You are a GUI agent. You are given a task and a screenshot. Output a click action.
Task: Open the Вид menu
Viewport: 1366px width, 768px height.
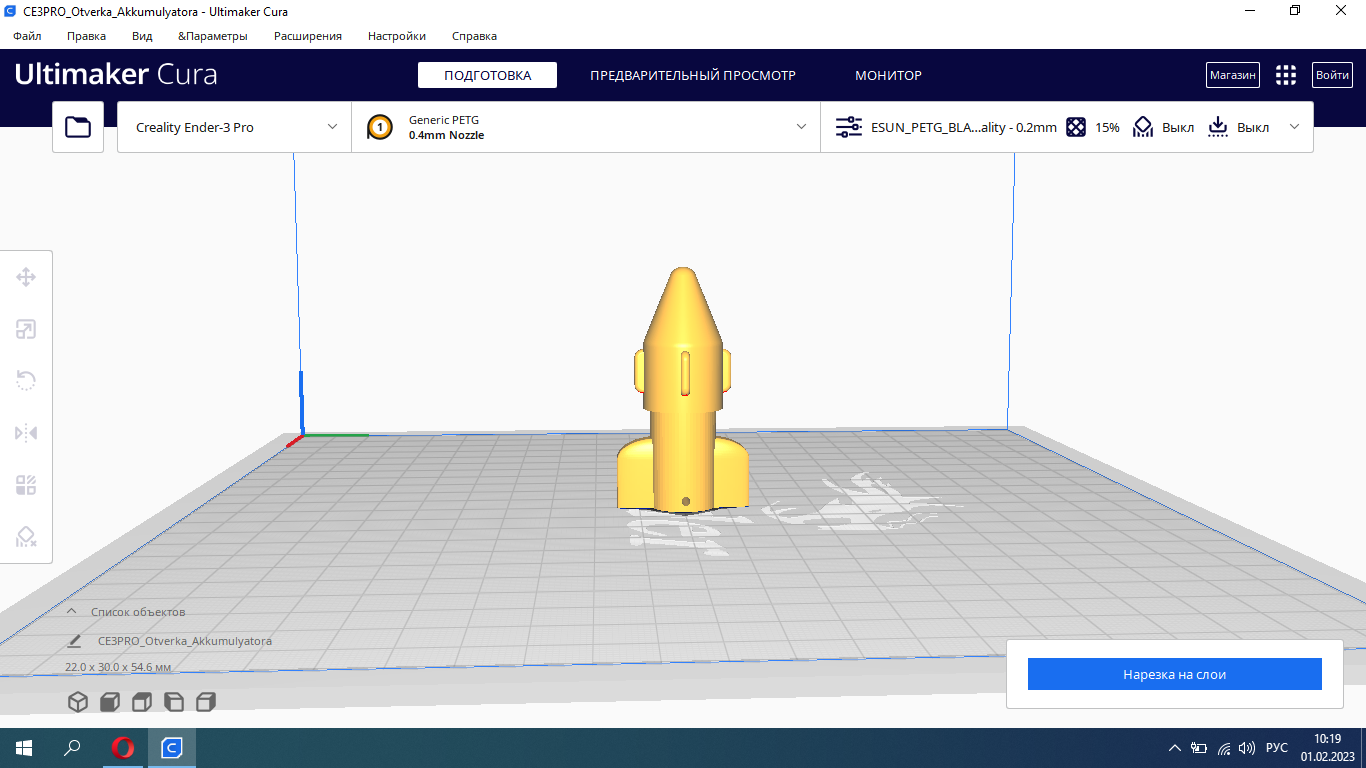pos(142,36)
